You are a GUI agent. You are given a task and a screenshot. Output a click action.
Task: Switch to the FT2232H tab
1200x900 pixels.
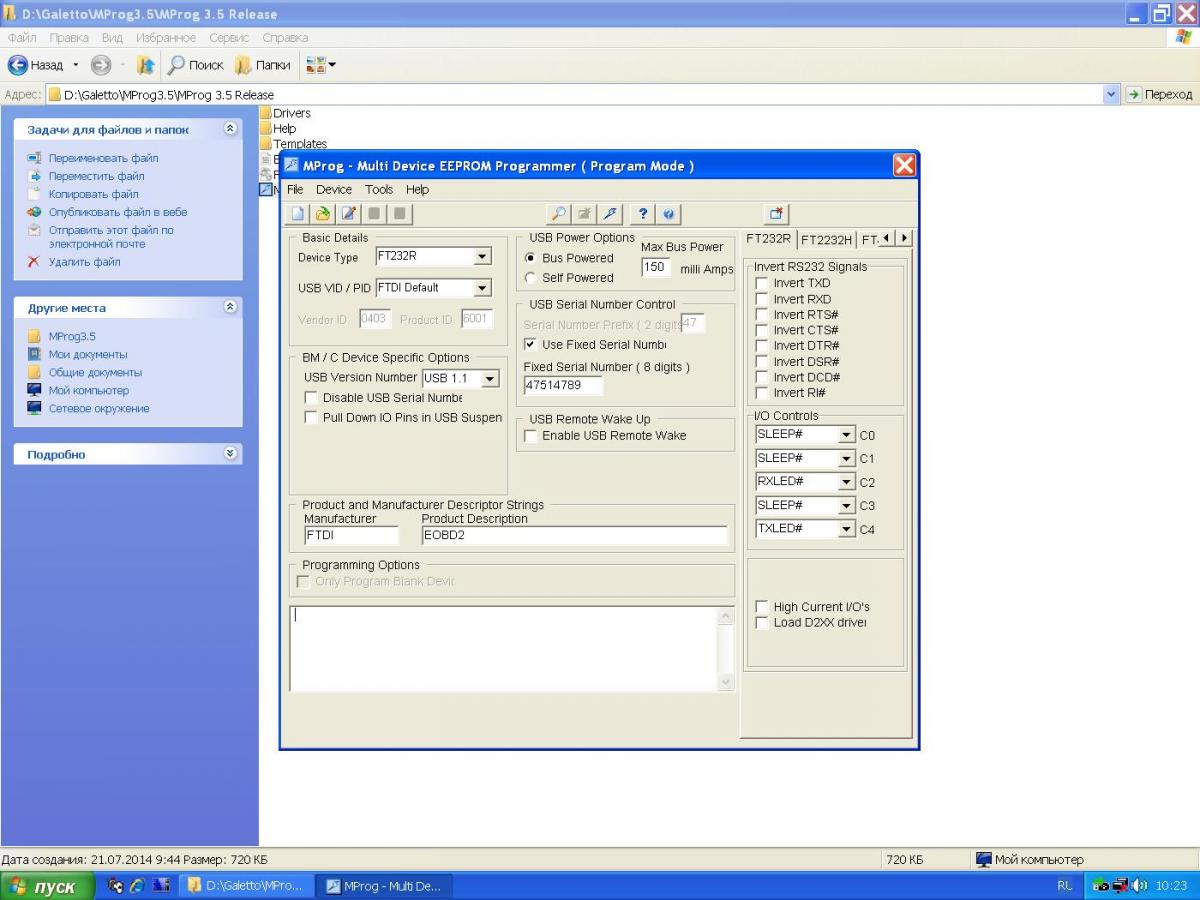click(x=826, y=240)
